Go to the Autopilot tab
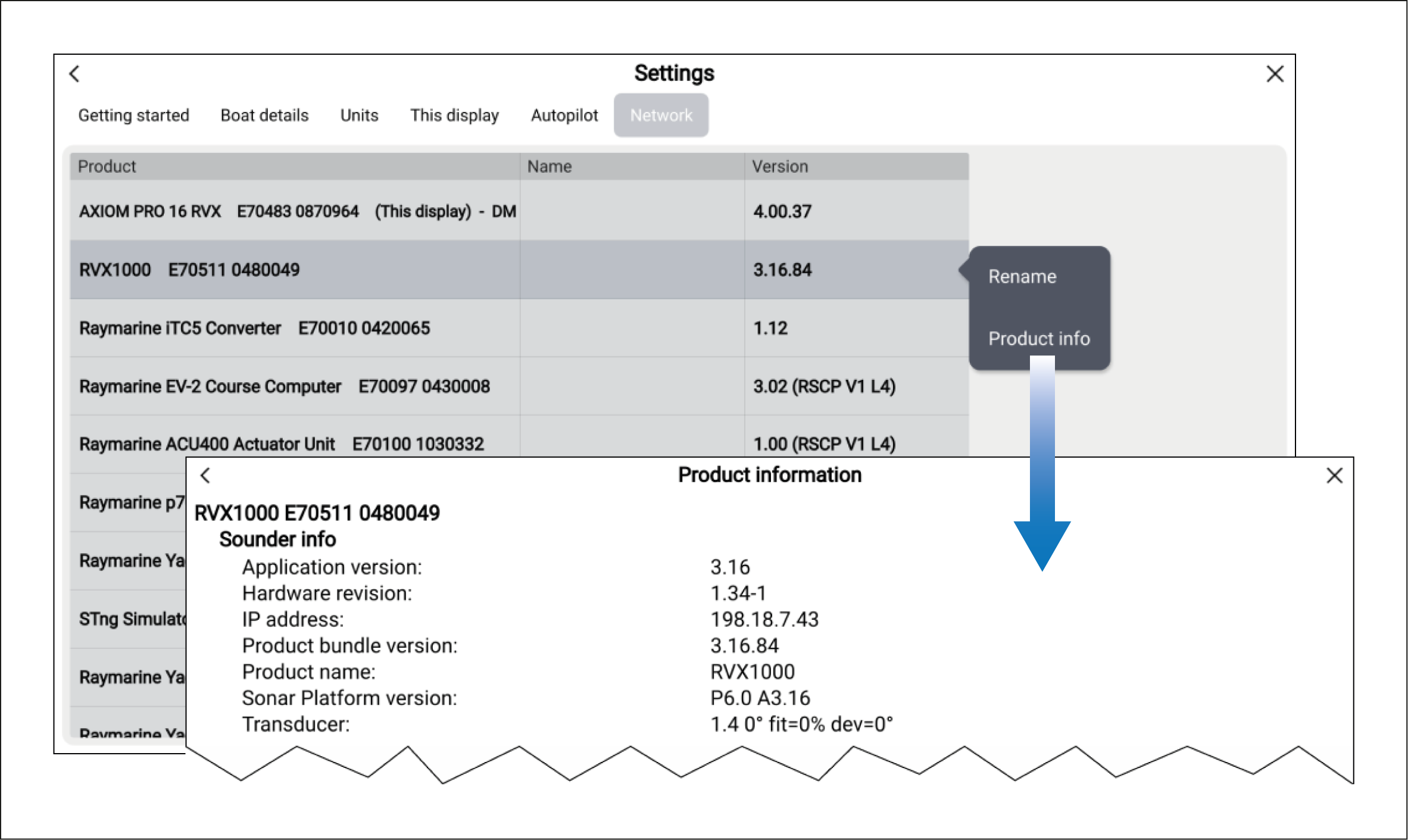Image resolution: width=1408 pixels, height=840 pixels. coord(564,115)
